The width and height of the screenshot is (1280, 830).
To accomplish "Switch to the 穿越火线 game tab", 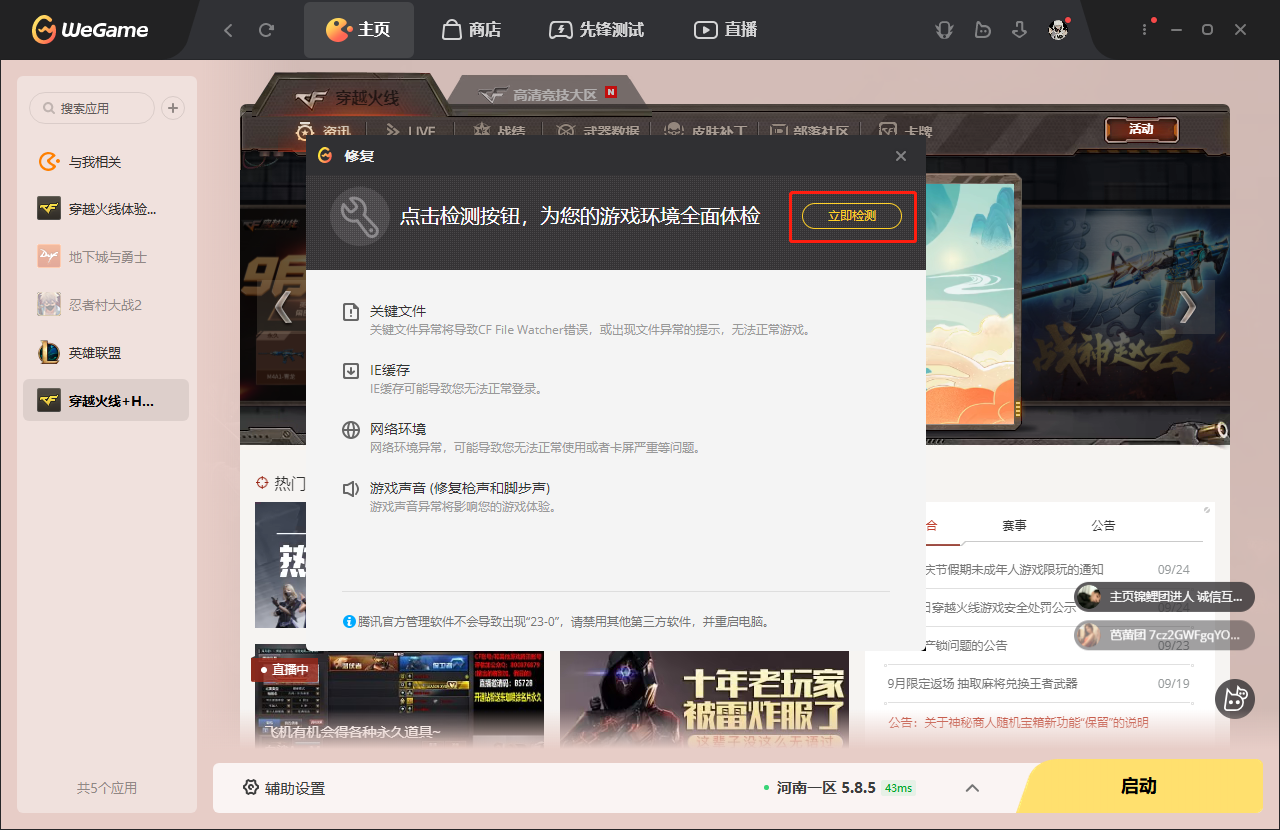I will coord(348,98).
